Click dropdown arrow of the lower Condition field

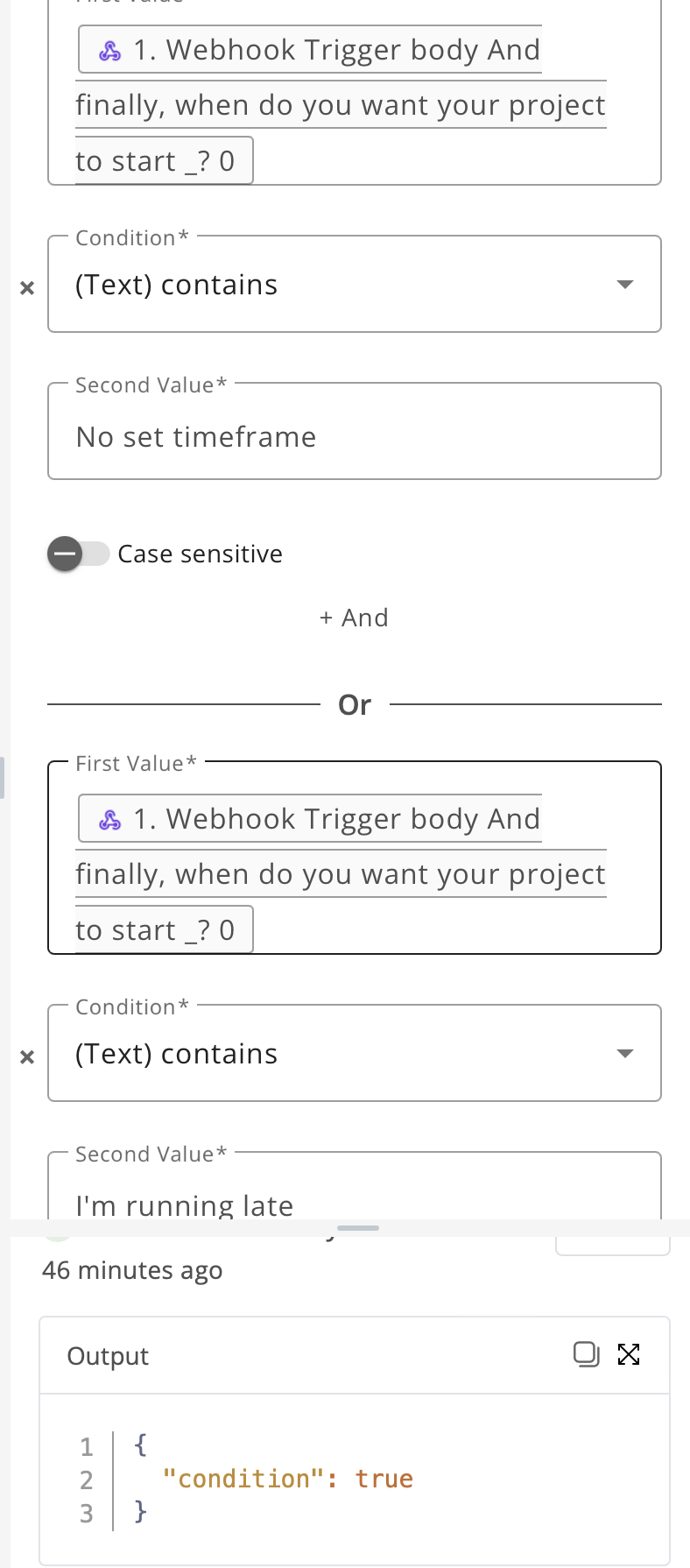(625, 1053)
